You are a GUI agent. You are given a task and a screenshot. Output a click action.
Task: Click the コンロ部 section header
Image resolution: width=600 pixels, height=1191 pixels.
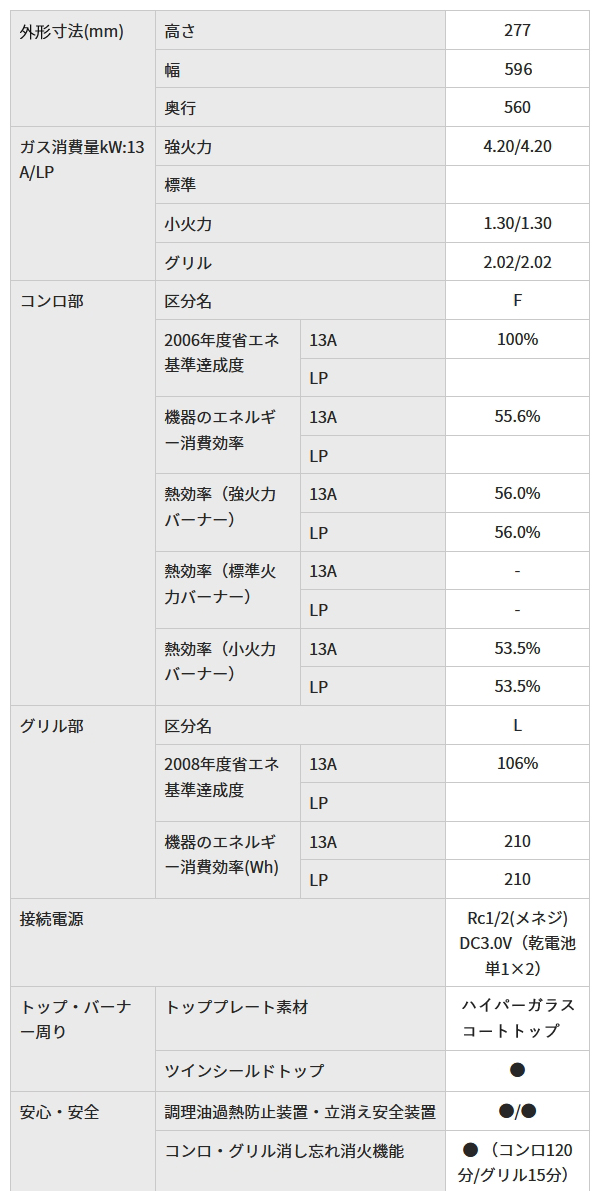click(x=52, y=301)
